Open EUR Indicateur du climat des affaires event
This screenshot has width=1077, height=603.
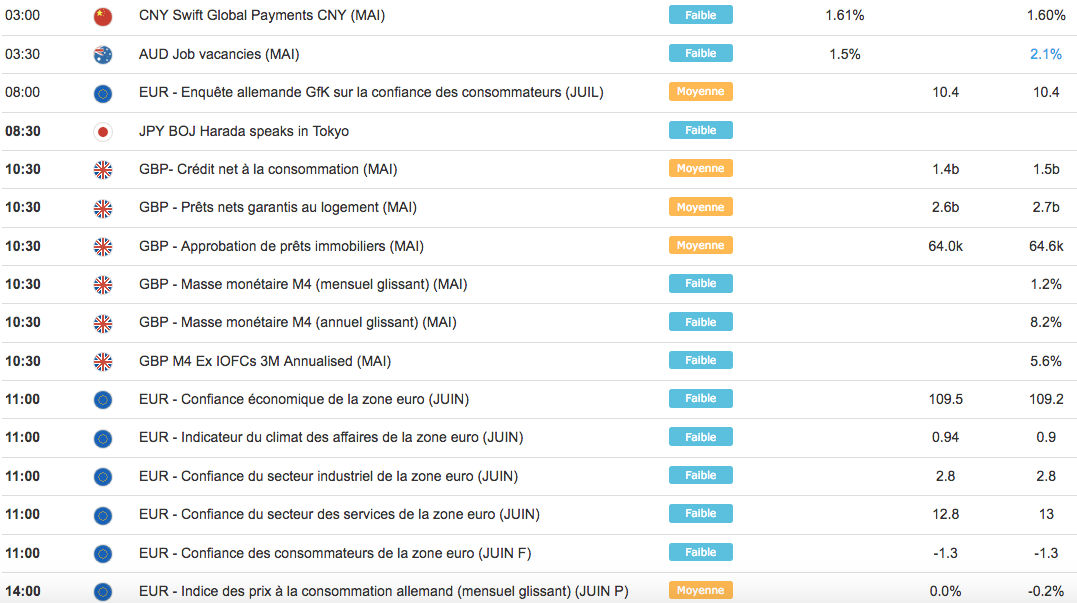tap(331, 437)
